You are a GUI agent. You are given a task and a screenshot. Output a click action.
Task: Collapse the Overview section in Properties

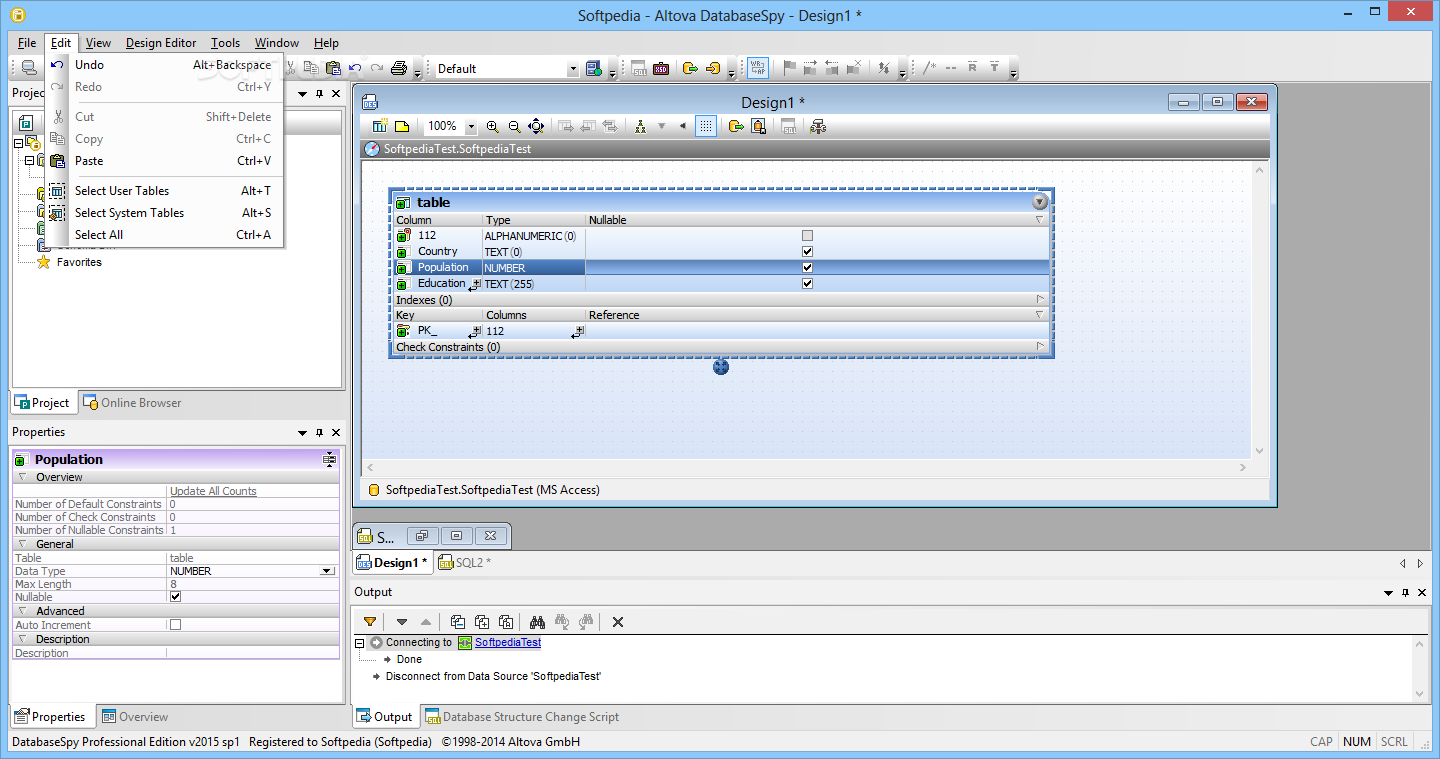pos(22,478)
